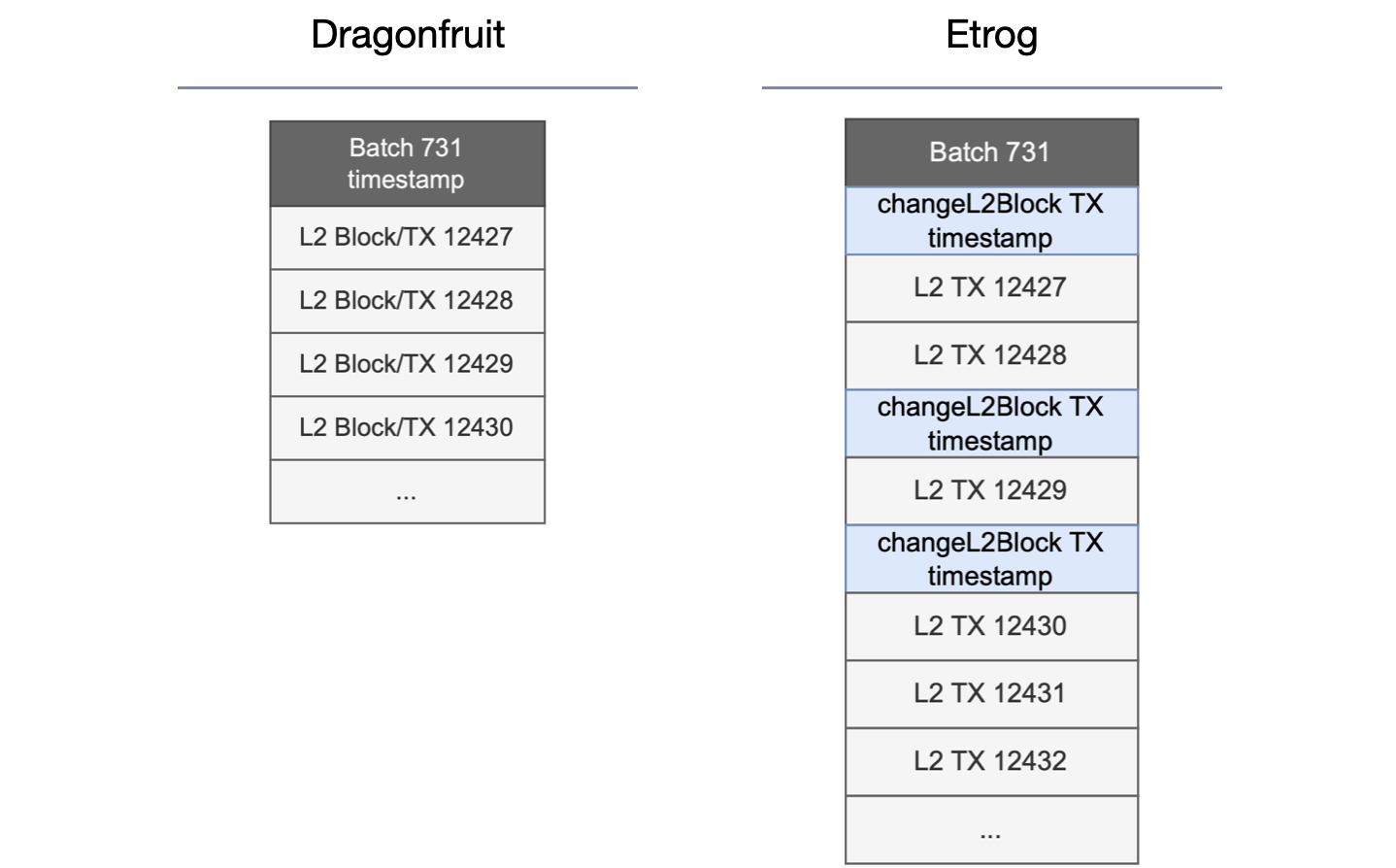Choose the 'L2 TX 12429' cell

pyautogui.click(x=991, y=490)
